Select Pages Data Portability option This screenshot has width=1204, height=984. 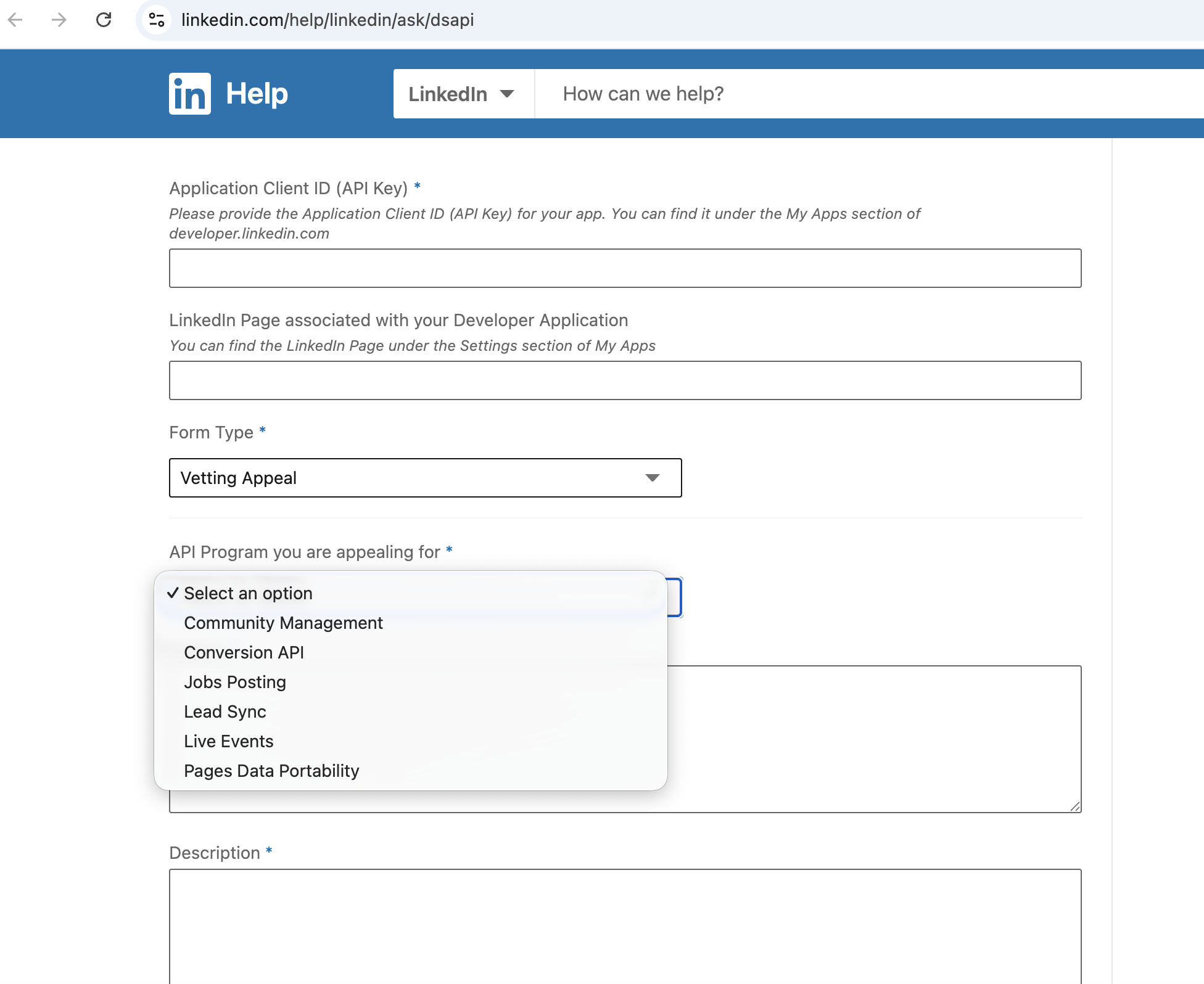pos(411,771)
